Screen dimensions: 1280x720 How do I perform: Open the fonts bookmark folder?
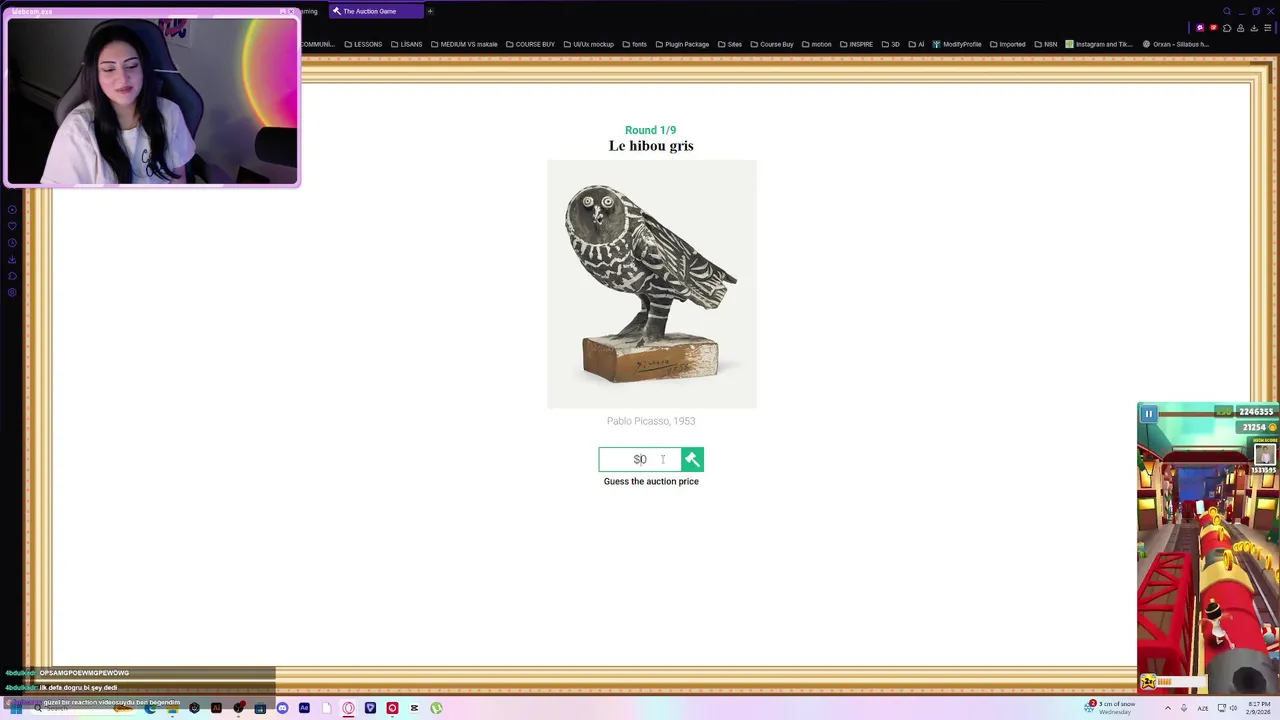point(634,44)
